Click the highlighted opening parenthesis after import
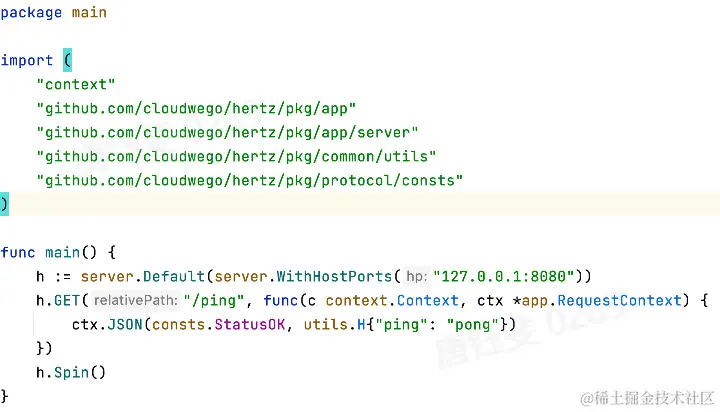This screenshot has height=412, width=720. 68,60
